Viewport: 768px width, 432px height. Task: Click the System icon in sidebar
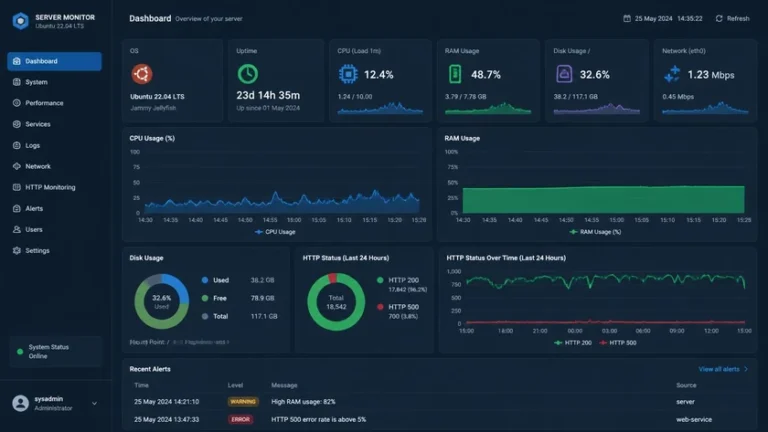pyautogui.click(x=17, y=82)
